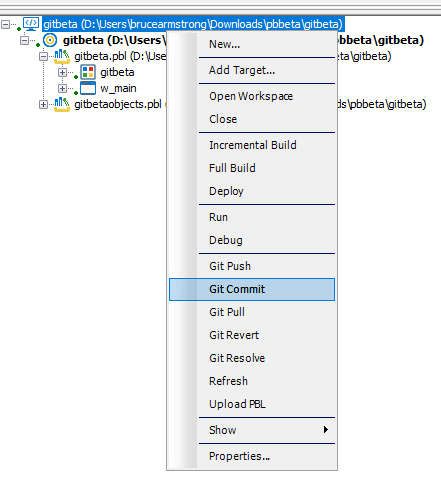Select Close from the context menu
This screenshot has width=441, height=483.
pyautogui.click(x=252, y=119)
